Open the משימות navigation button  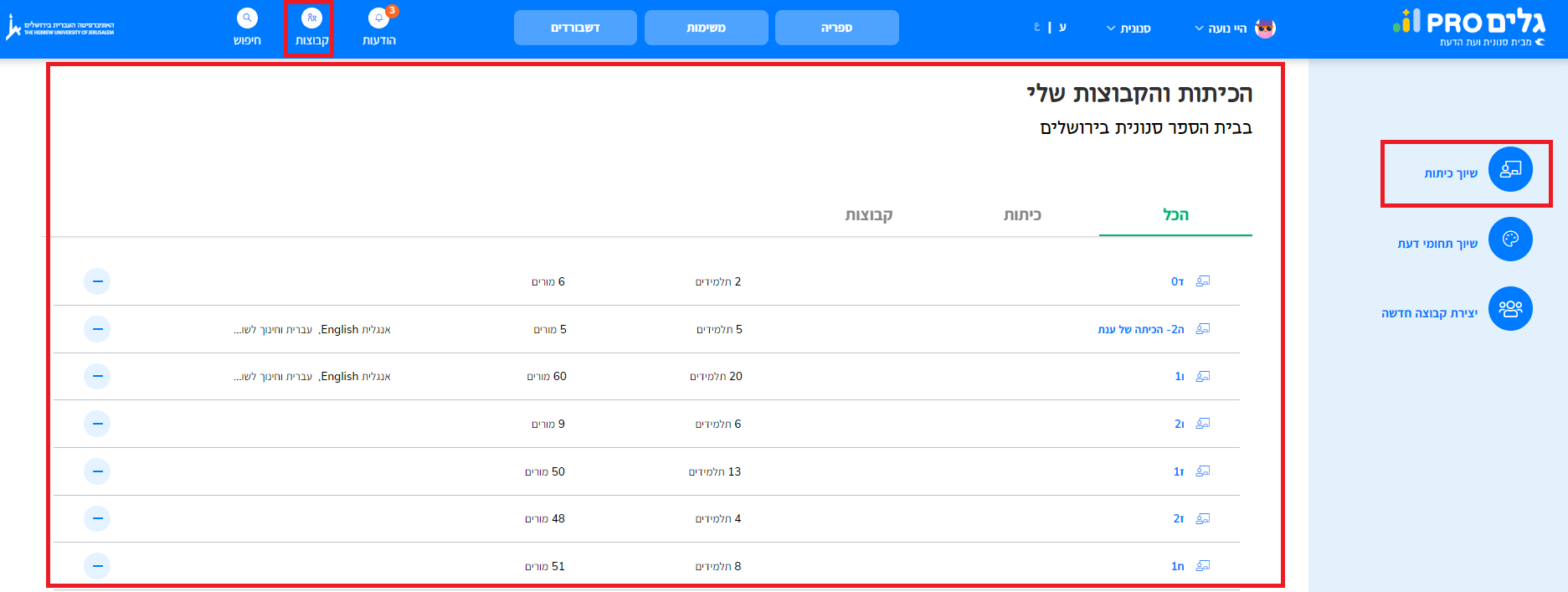point(706,28)
